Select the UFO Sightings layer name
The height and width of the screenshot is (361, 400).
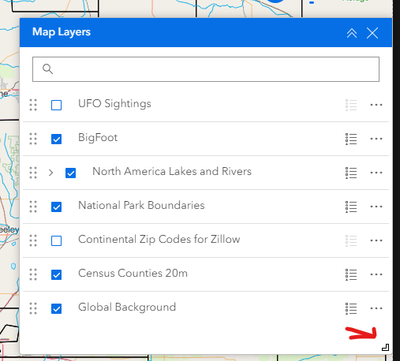tap(115, 104)
